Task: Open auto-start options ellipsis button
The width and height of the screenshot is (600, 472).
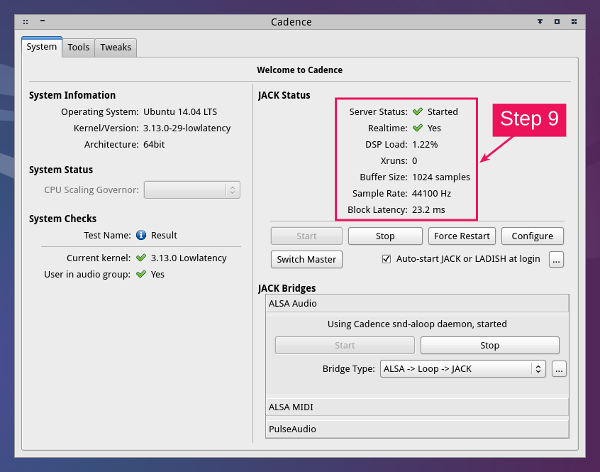Action: 556,260
